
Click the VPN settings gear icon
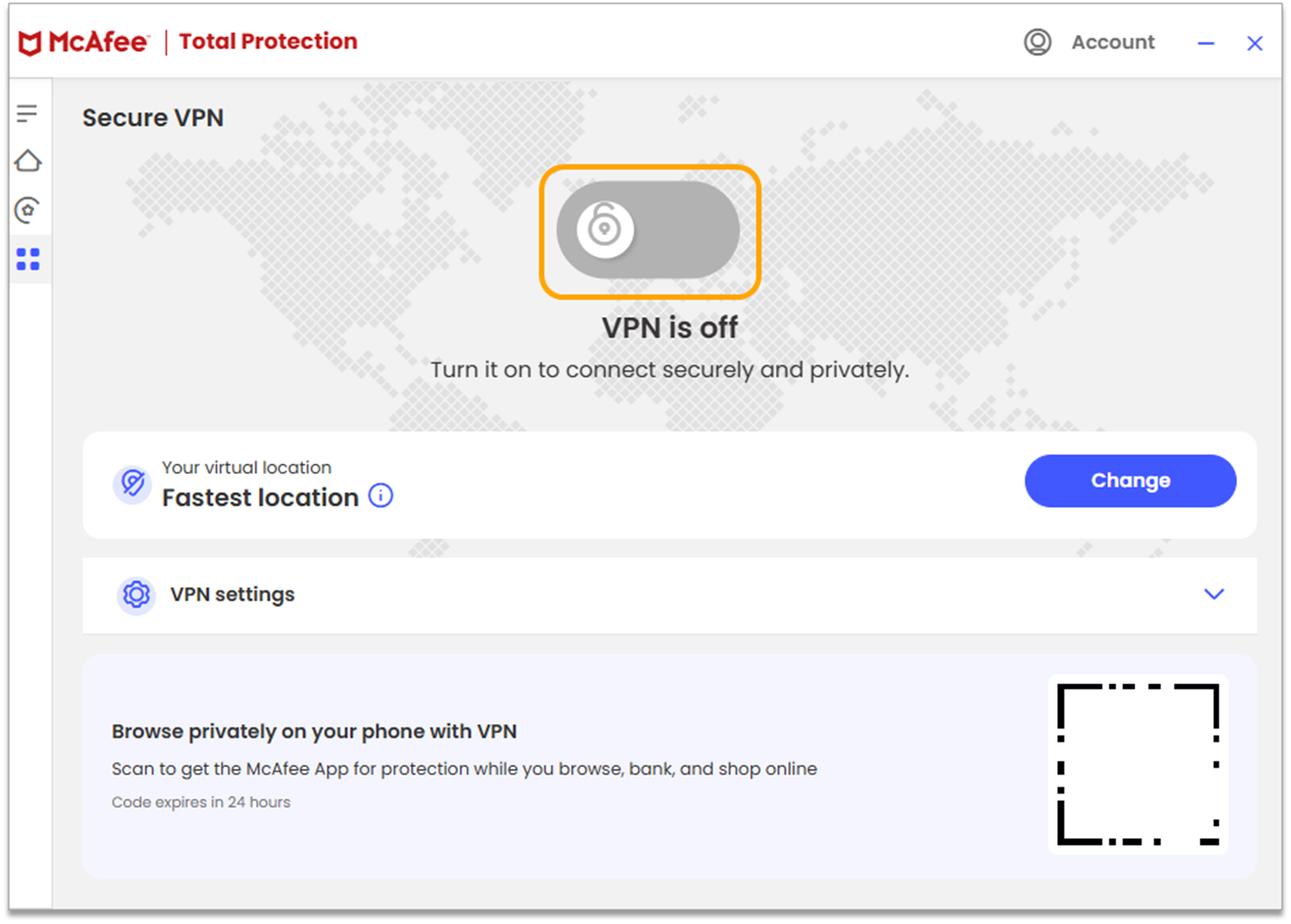[136, 595]
